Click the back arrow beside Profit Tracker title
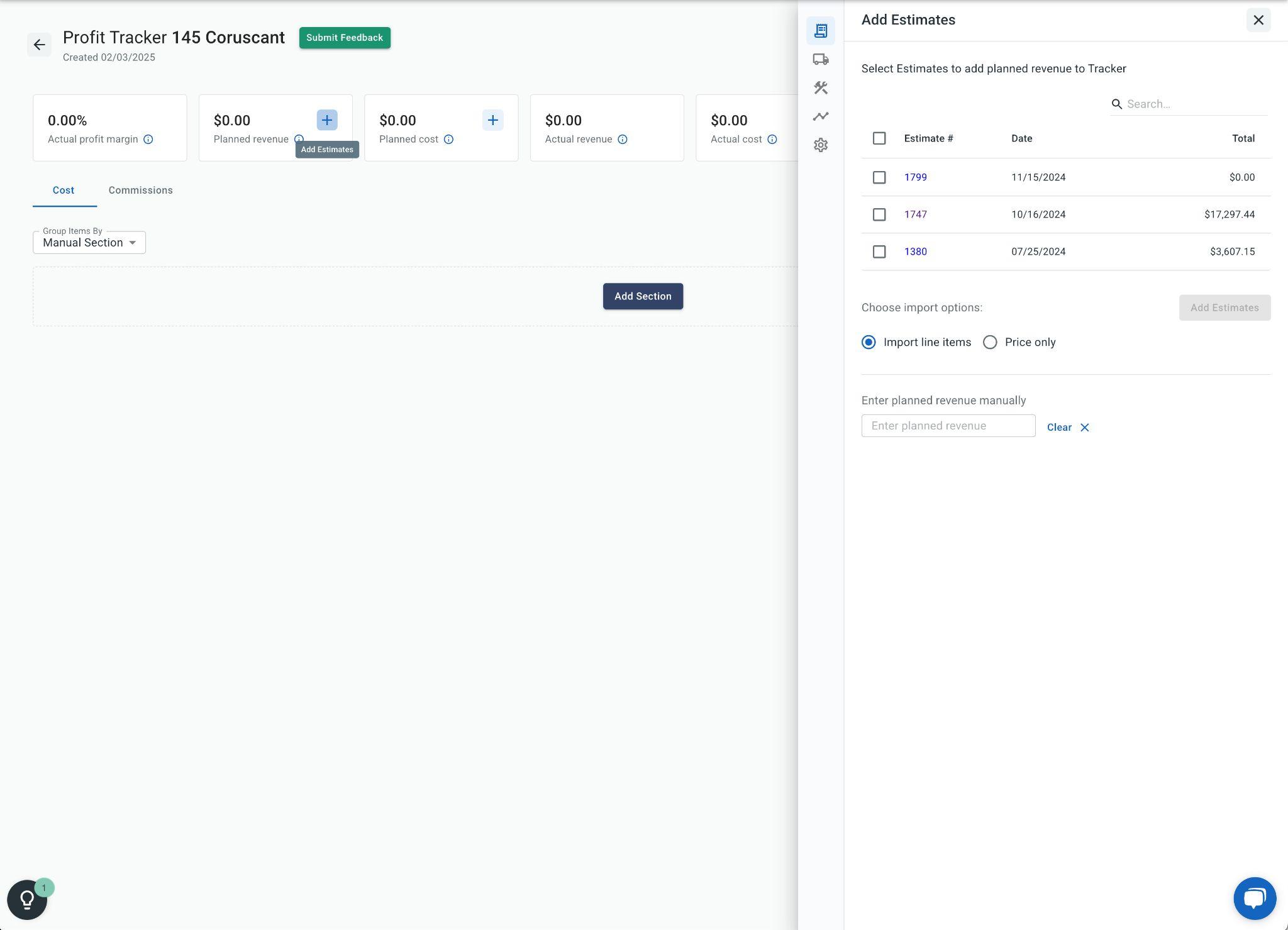The width and height of the screenshot is (1288, 930). click(39, 45)
